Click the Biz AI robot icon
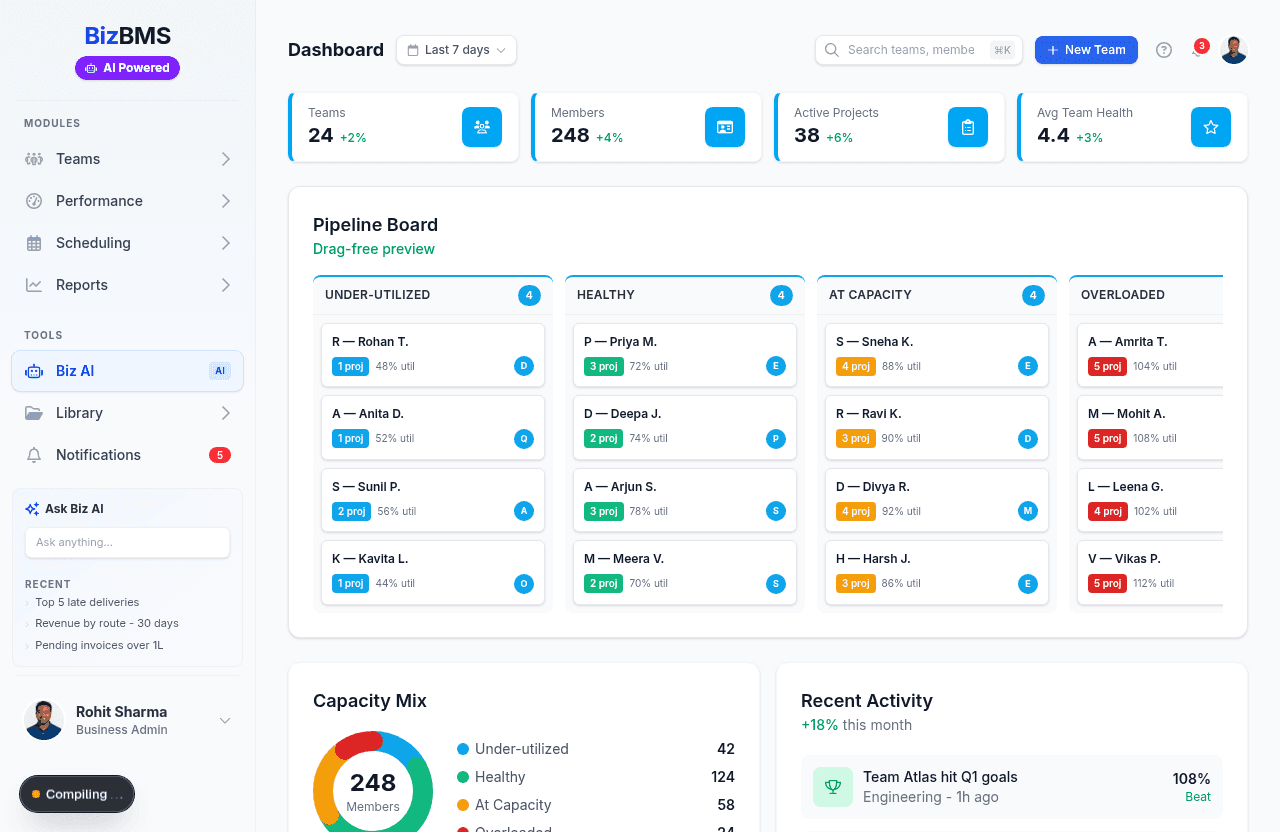 point(34,371)
